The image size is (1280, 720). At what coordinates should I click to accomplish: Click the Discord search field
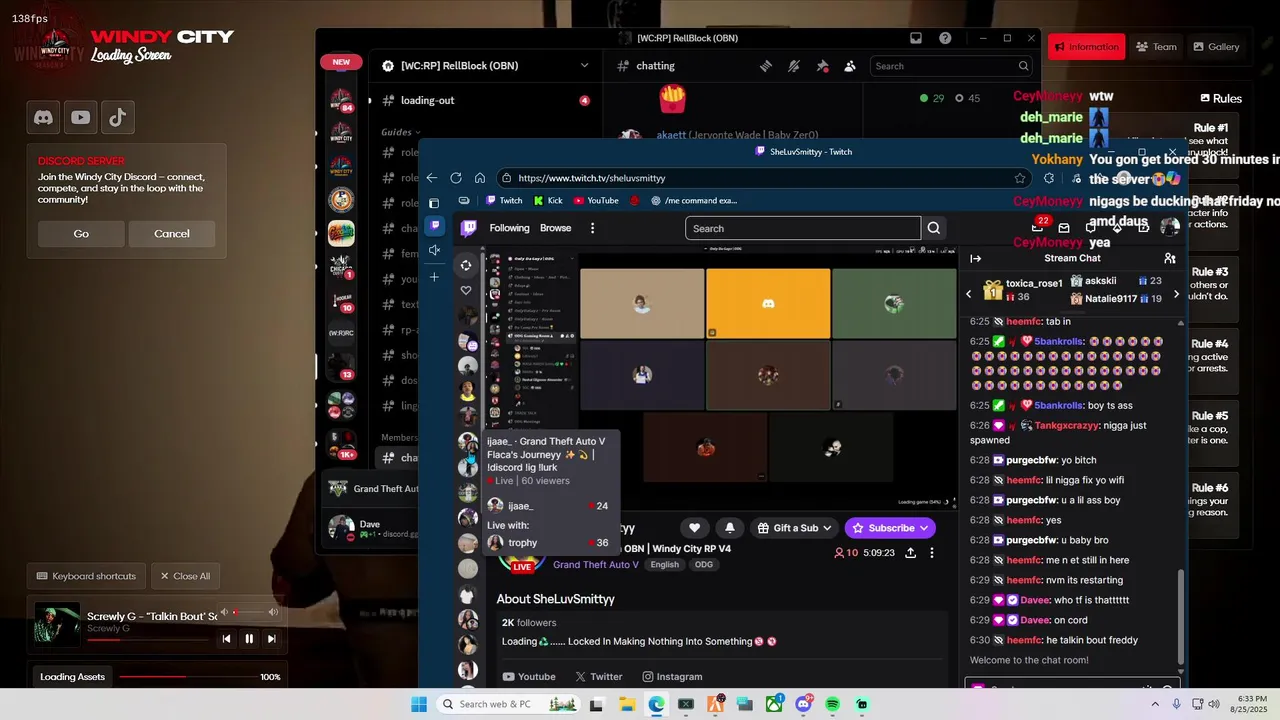click(951, 66)
